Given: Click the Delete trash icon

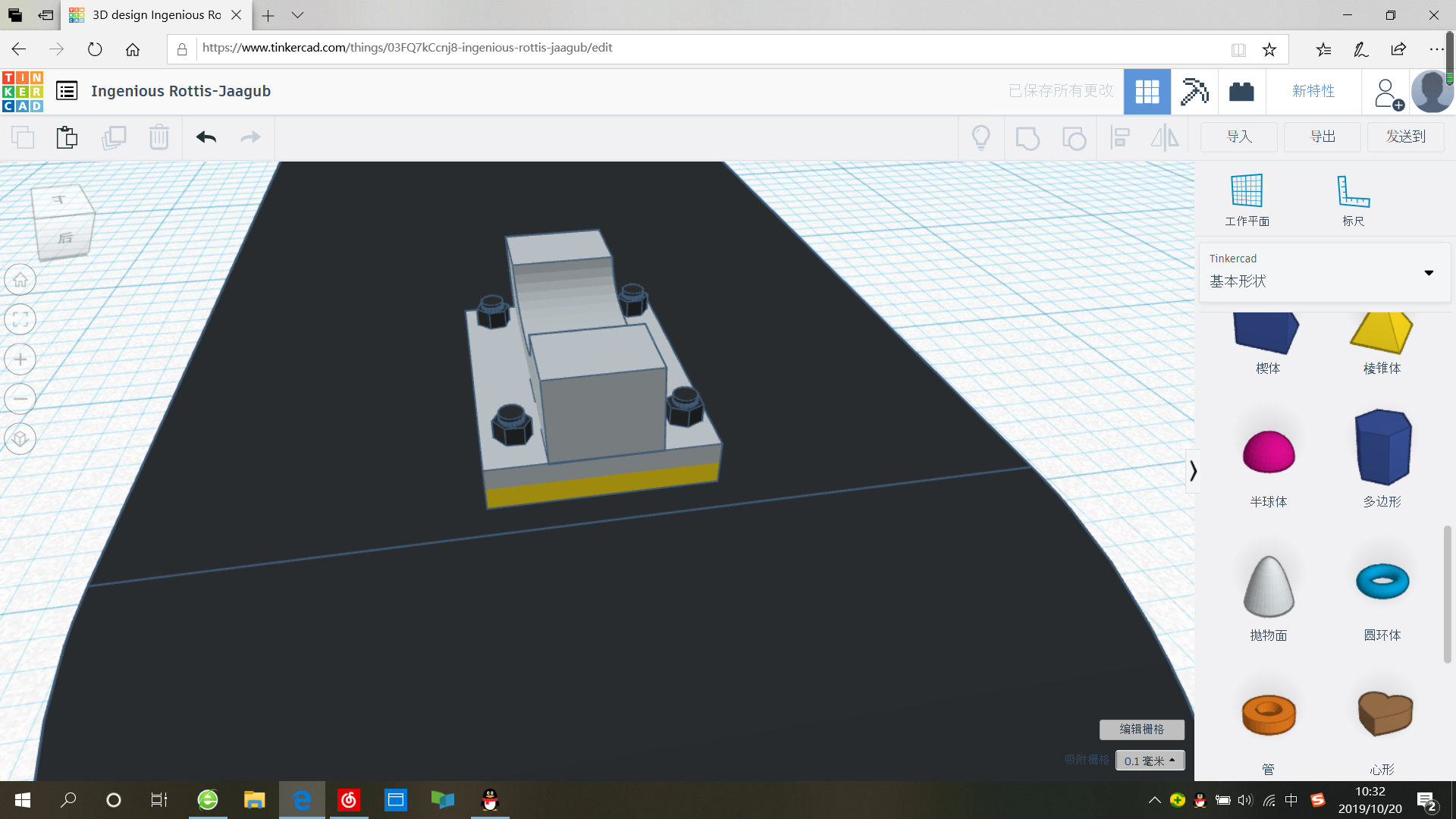Looking at the screenshot, I should pyautogui.click(x=159, y=137).
